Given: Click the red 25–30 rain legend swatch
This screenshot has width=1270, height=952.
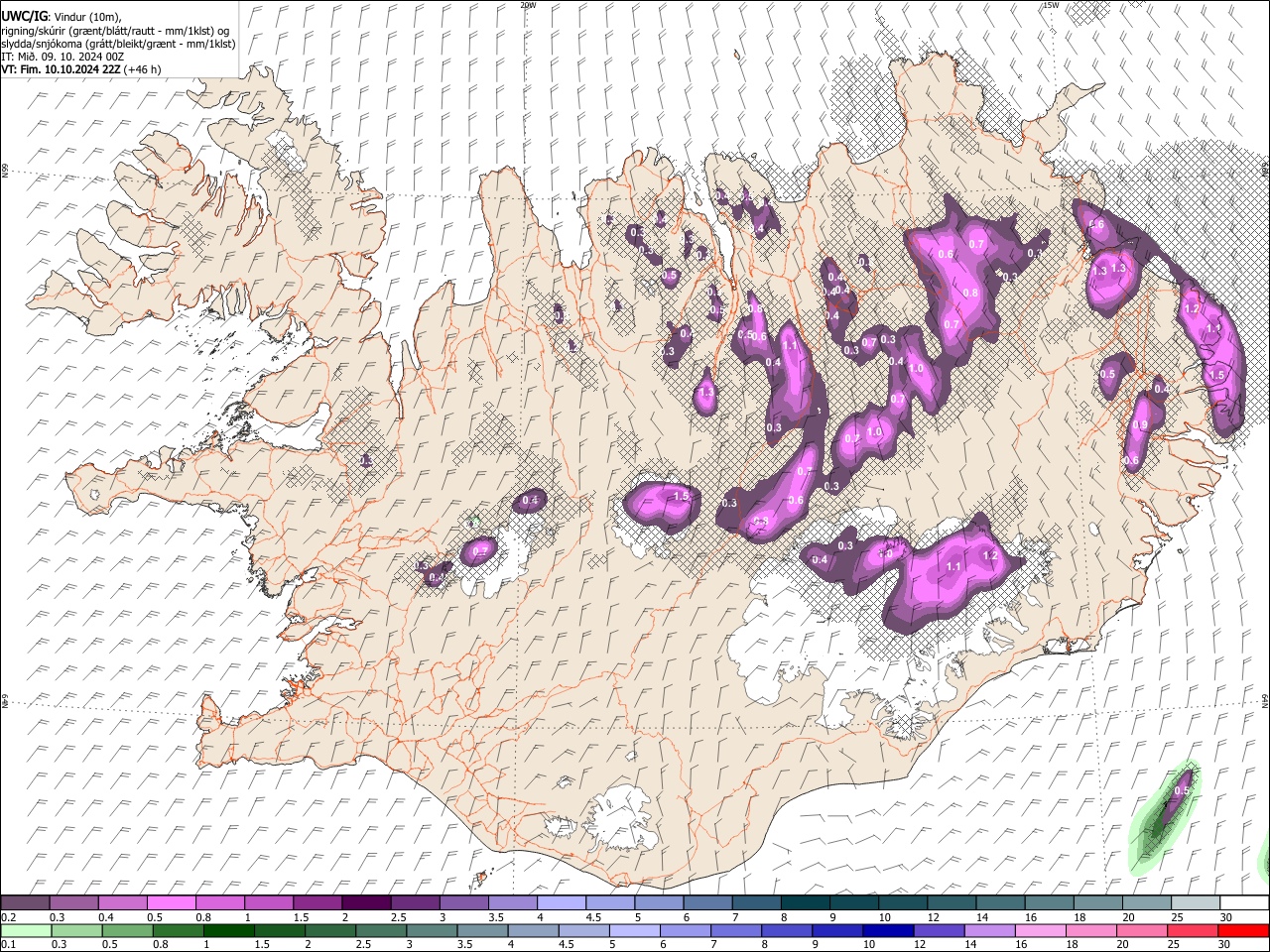Looking at the screenshot, I should point(1193,931).
